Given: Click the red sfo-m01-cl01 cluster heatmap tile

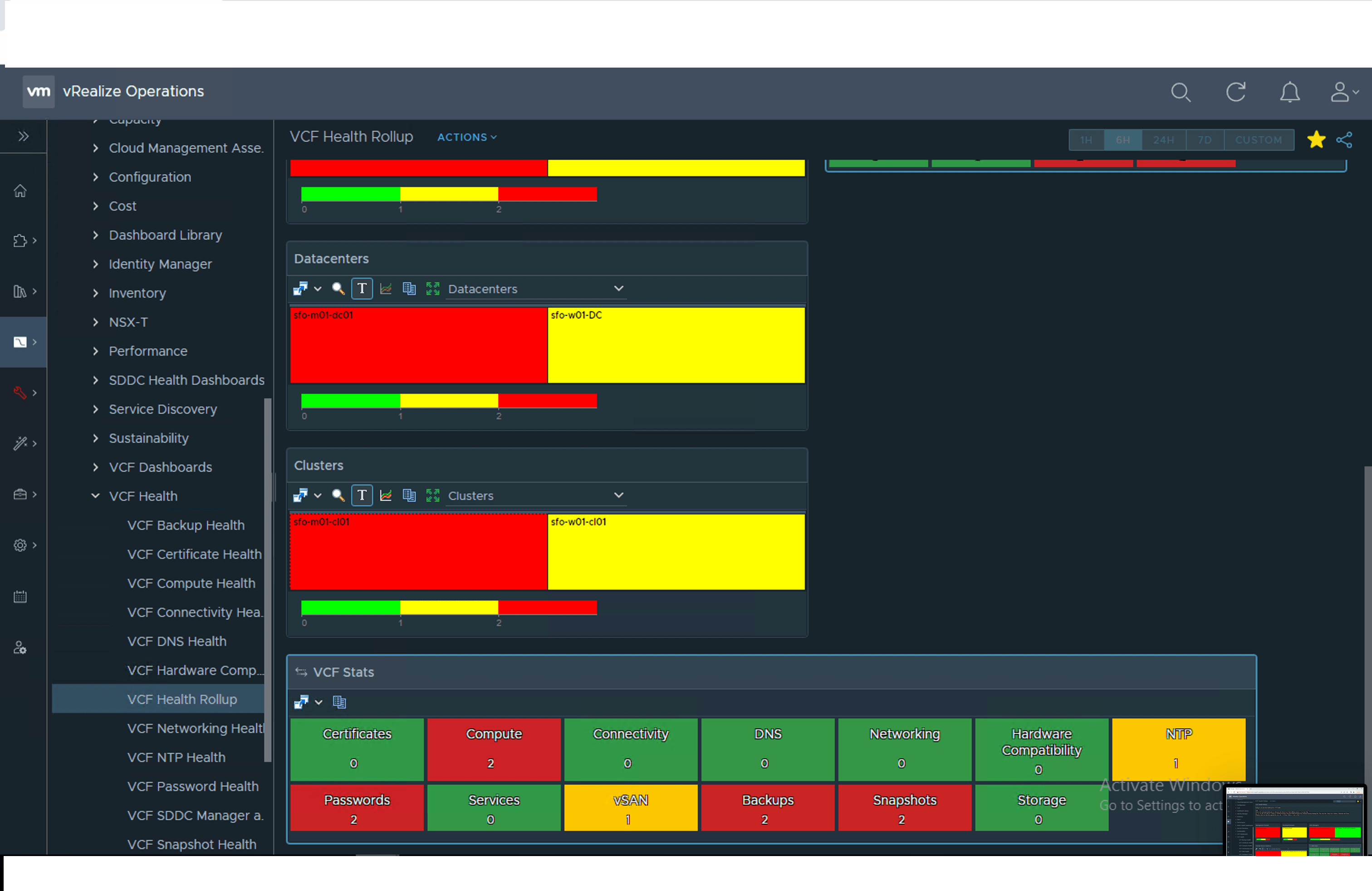Looking at the screenshot, I should pyautogui.click(x=418, y=552).
